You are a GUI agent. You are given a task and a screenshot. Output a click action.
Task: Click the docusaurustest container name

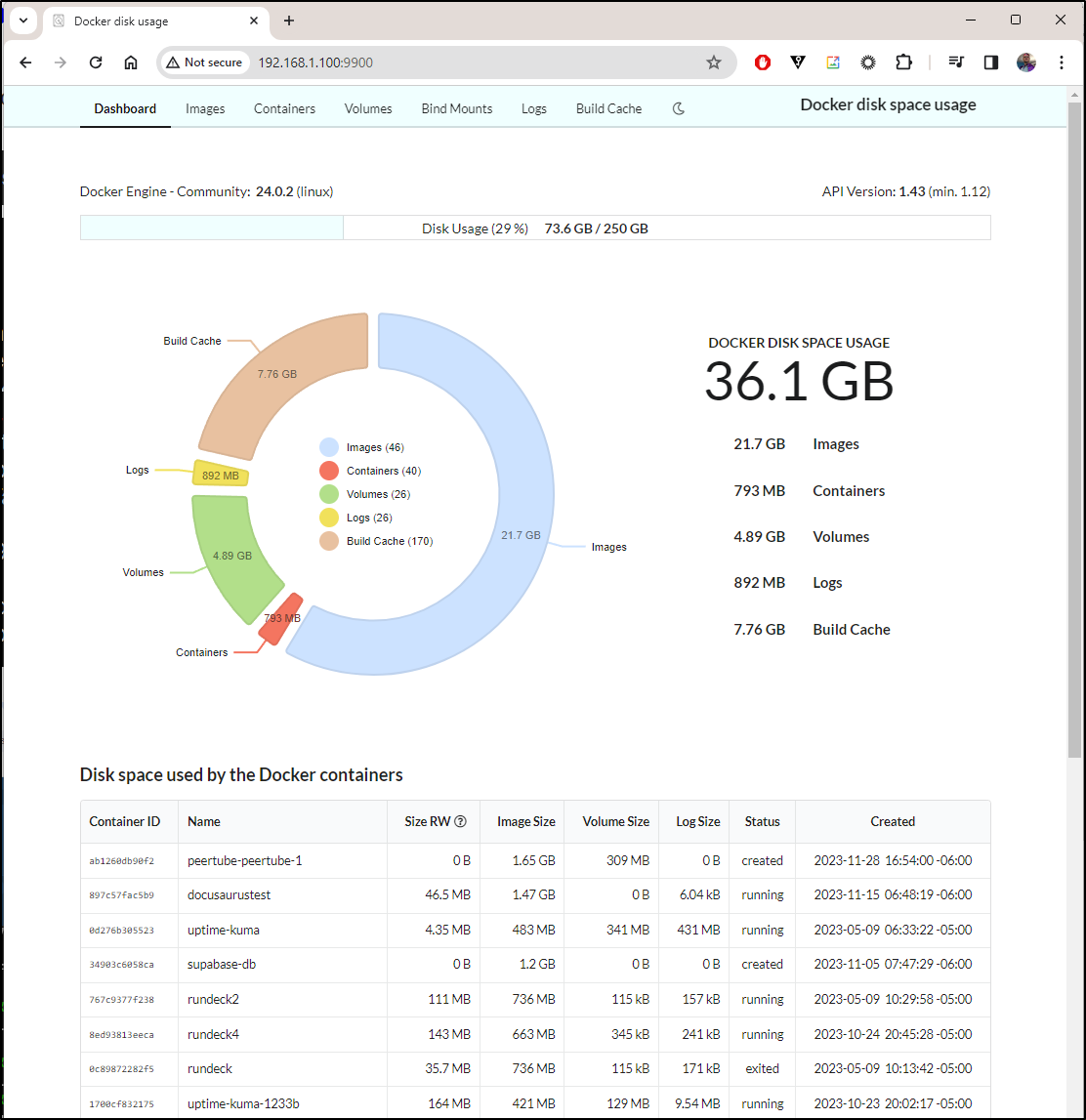click(230, 895)
